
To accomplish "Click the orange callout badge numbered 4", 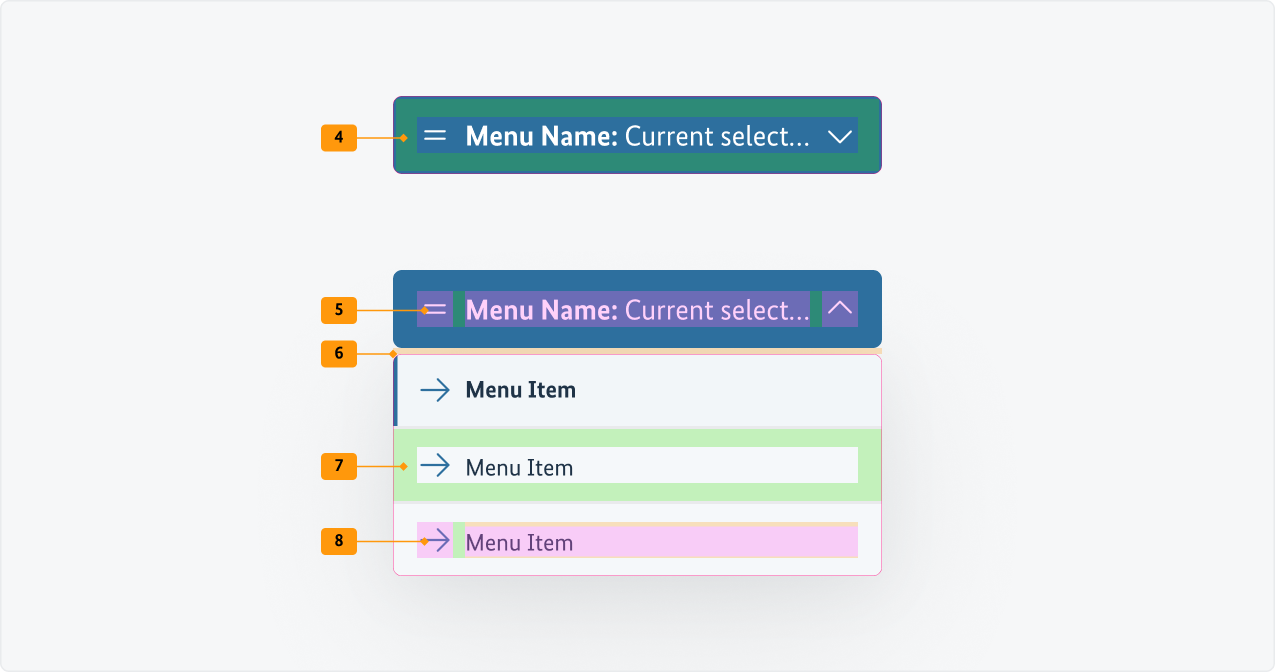I will 338,138.
